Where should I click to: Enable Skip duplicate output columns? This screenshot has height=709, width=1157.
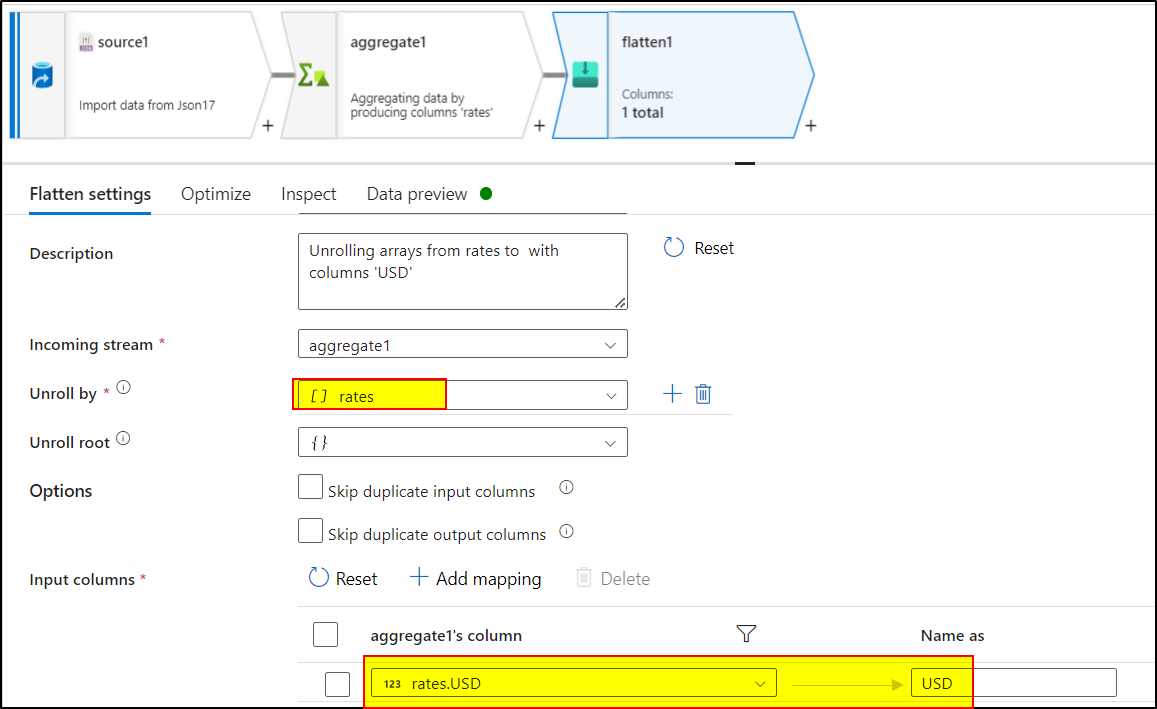[310, 531]
